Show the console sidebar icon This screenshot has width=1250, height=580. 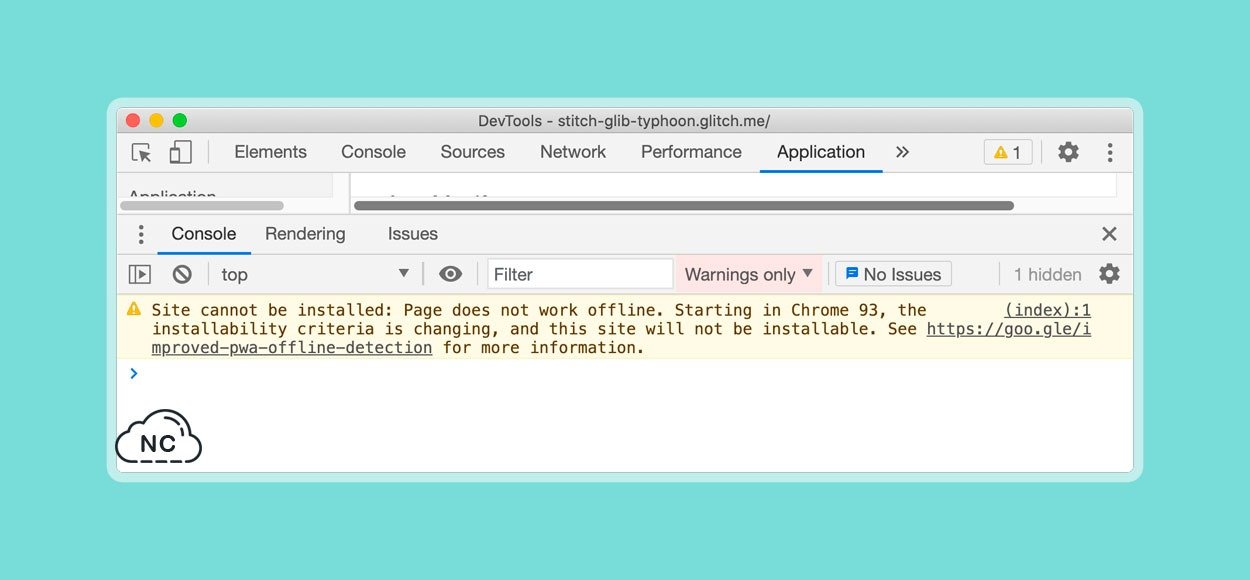[x=140, y=274]
